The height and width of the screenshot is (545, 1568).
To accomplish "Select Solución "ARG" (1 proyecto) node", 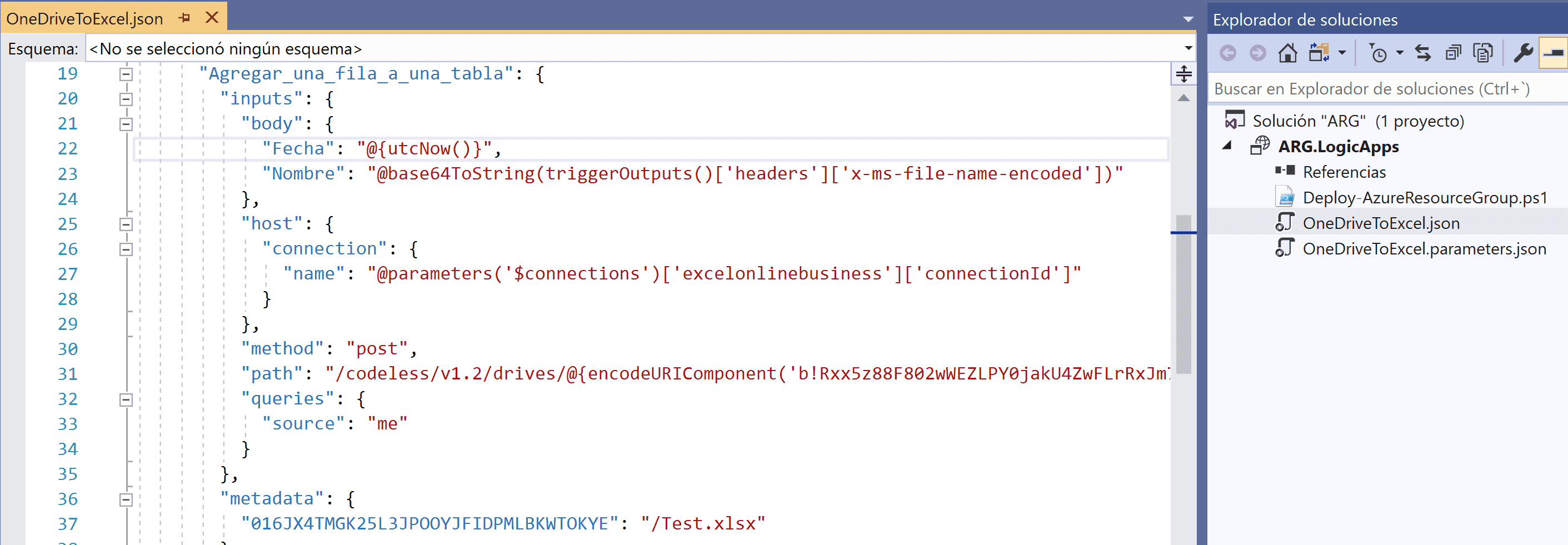I will click(x=1358, y=121).
